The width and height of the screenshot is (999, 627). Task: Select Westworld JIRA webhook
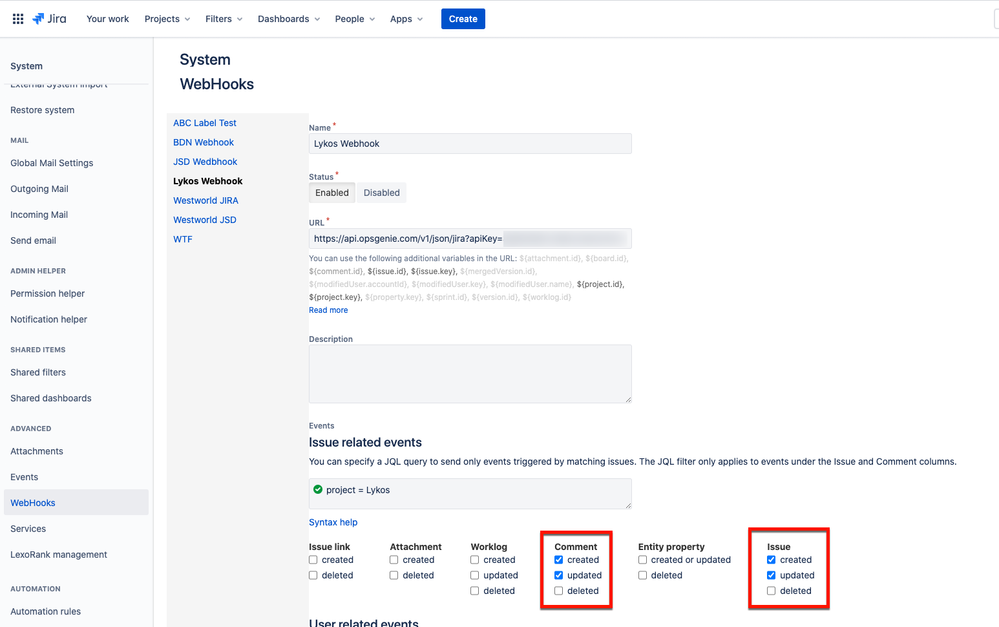(x=206, y=201)
